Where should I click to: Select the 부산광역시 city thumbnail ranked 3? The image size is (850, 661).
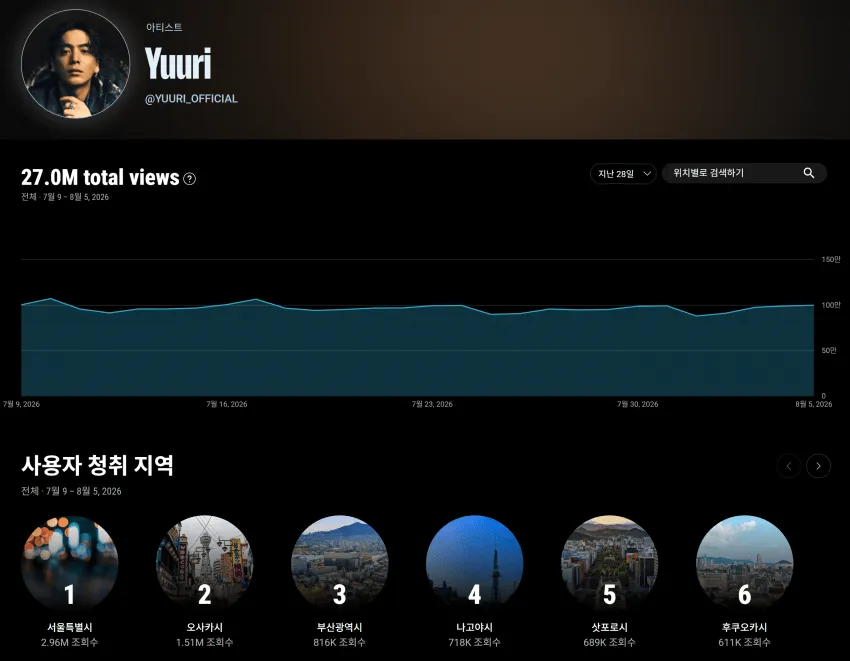tap(339, 563)
